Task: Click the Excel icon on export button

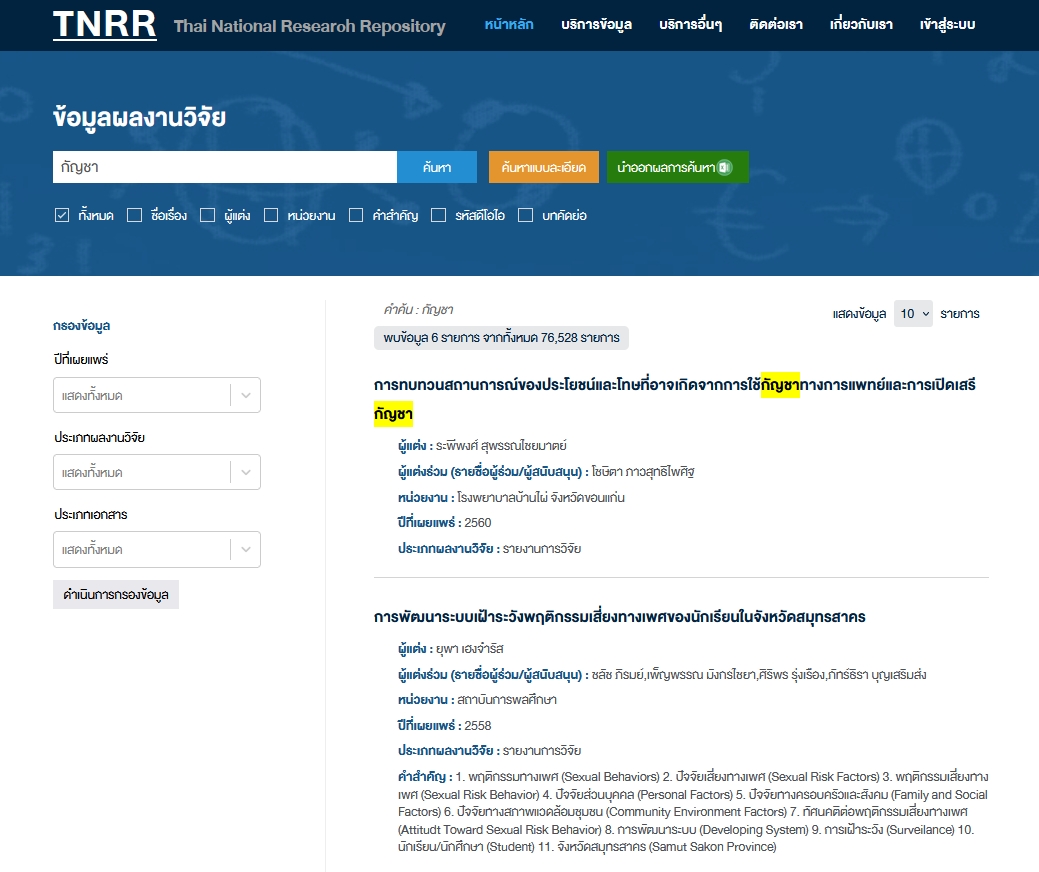Action: coord(726,167)
